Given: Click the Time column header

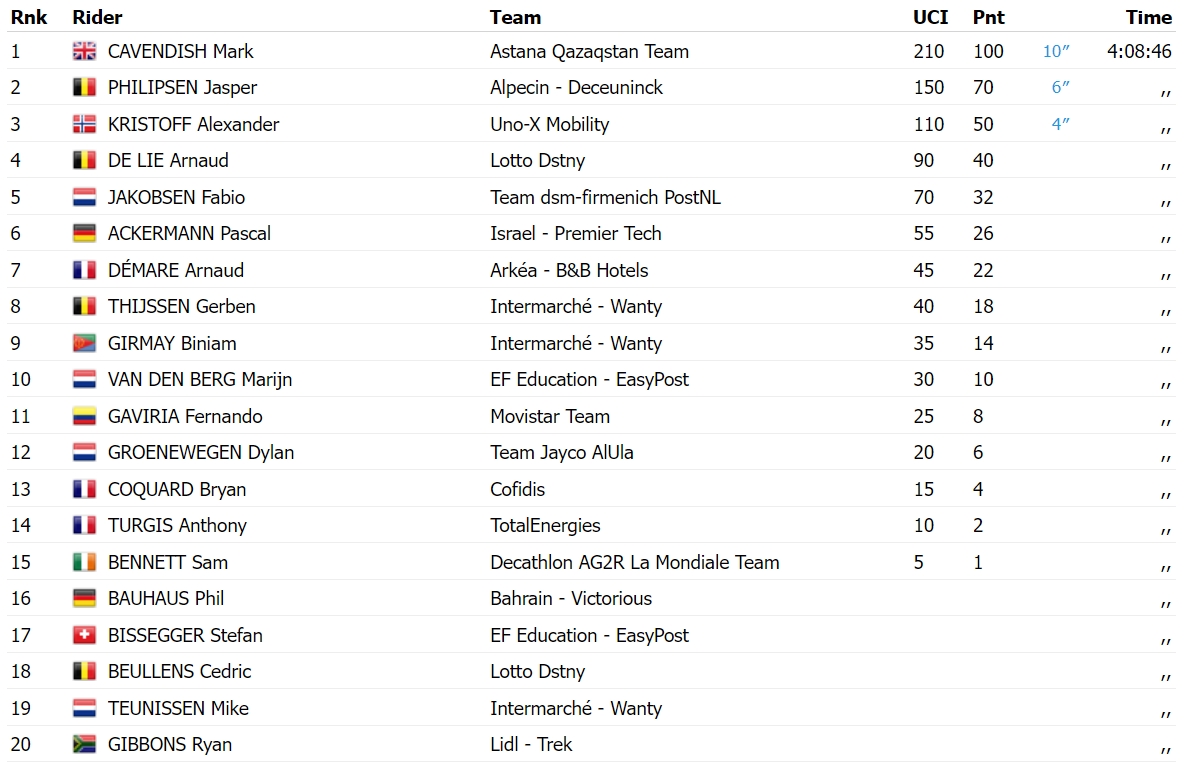Looking at the screenshot, I should pyautogui.click(x=1148, y=17).
